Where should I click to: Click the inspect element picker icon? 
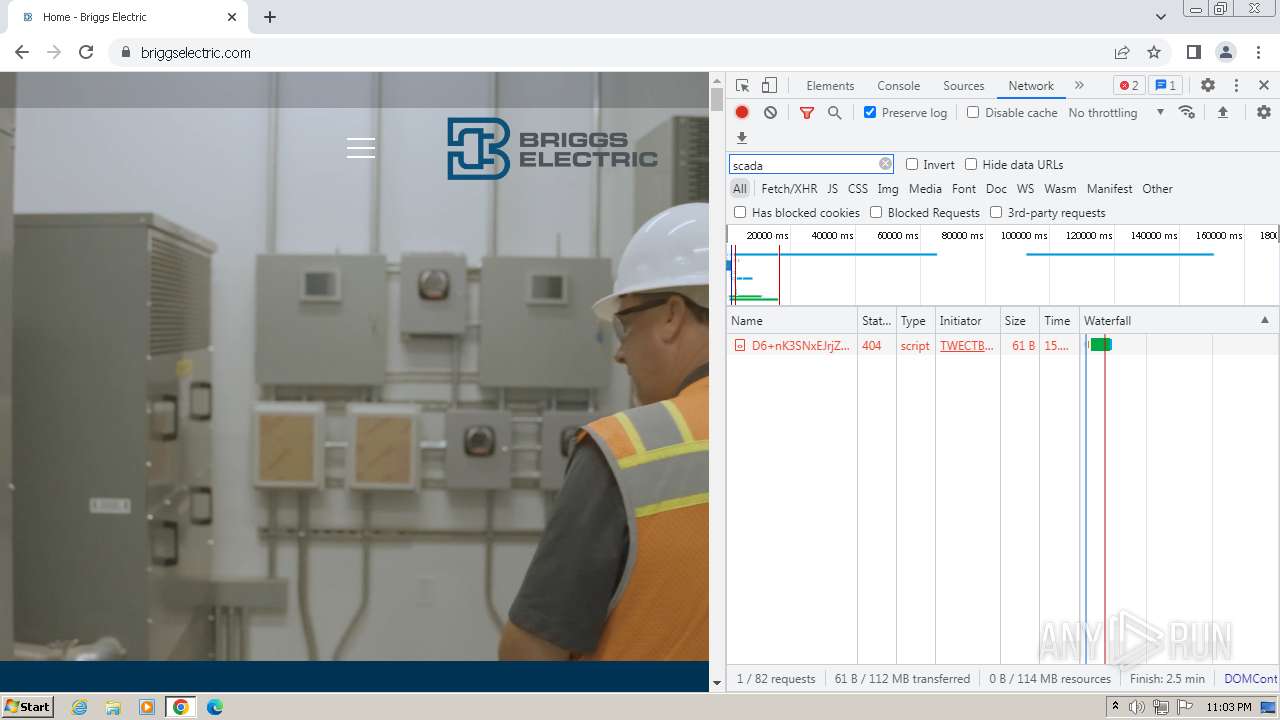pos(742,86)
